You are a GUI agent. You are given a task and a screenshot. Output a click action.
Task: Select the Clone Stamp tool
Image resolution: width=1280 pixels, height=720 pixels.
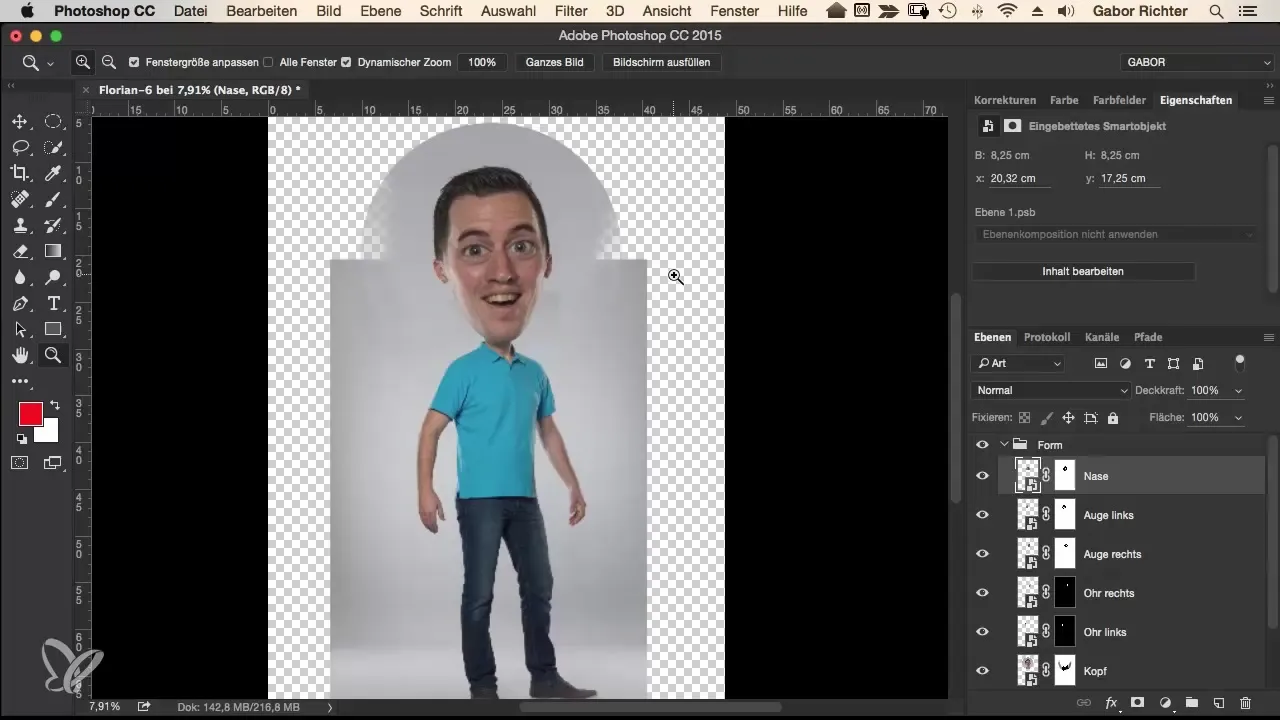[x=20, y=225]
